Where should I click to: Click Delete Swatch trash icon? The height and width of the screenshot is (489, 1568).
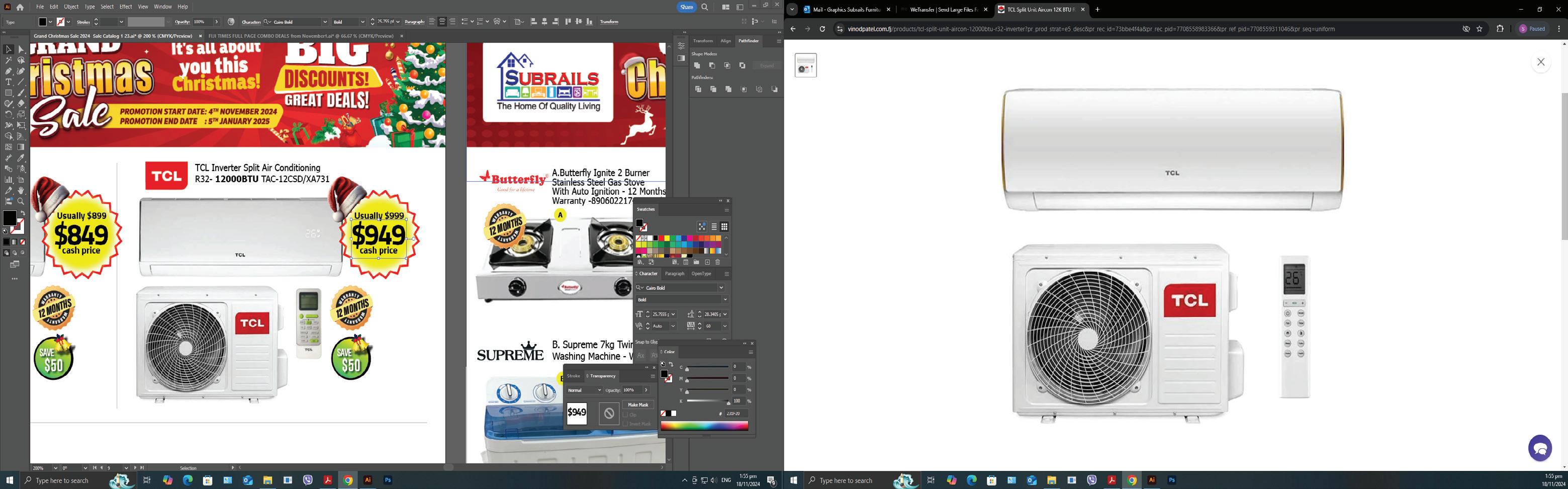[718, 263]
